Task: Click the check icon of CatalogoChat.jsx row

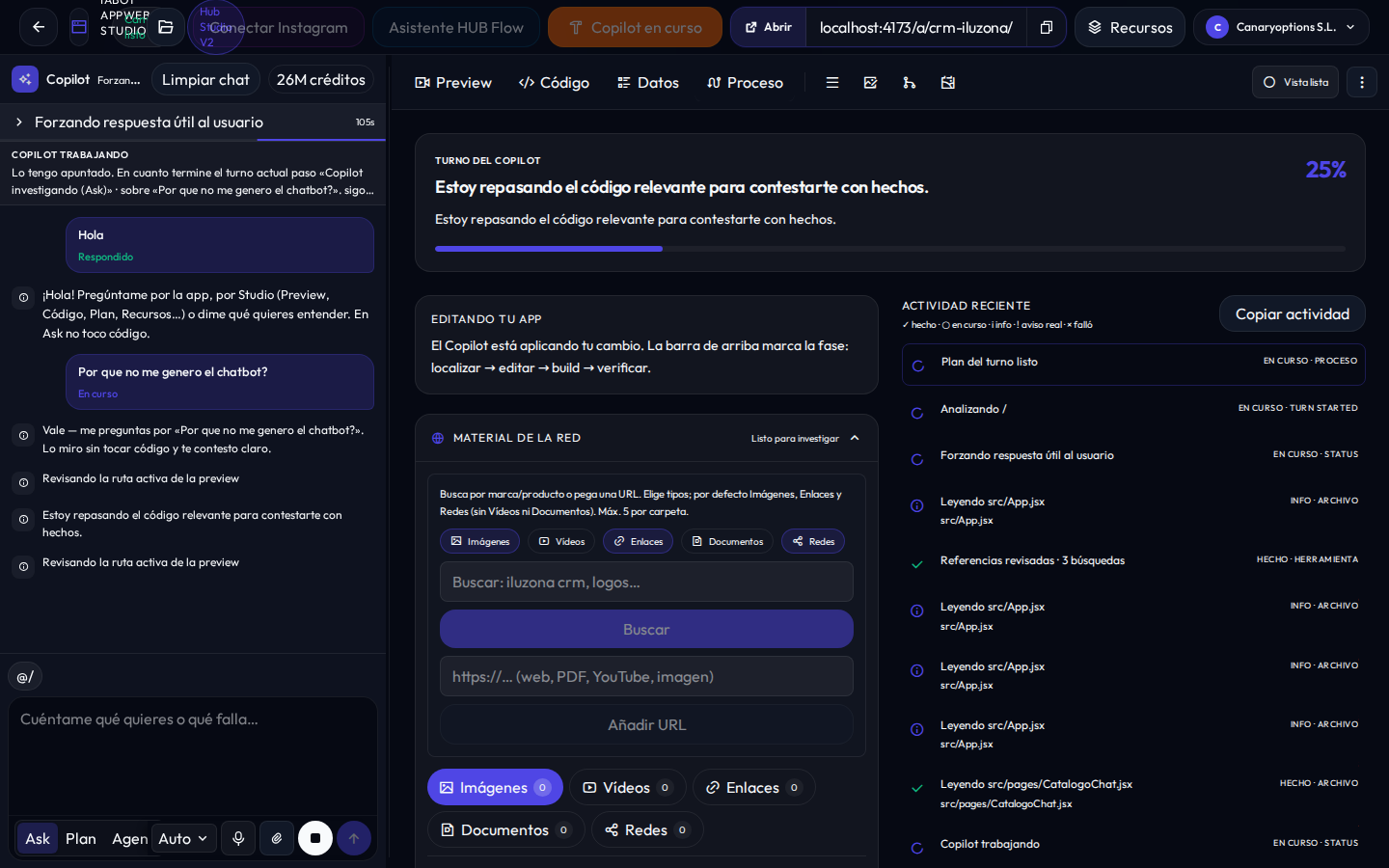Action: click(917, 788)
